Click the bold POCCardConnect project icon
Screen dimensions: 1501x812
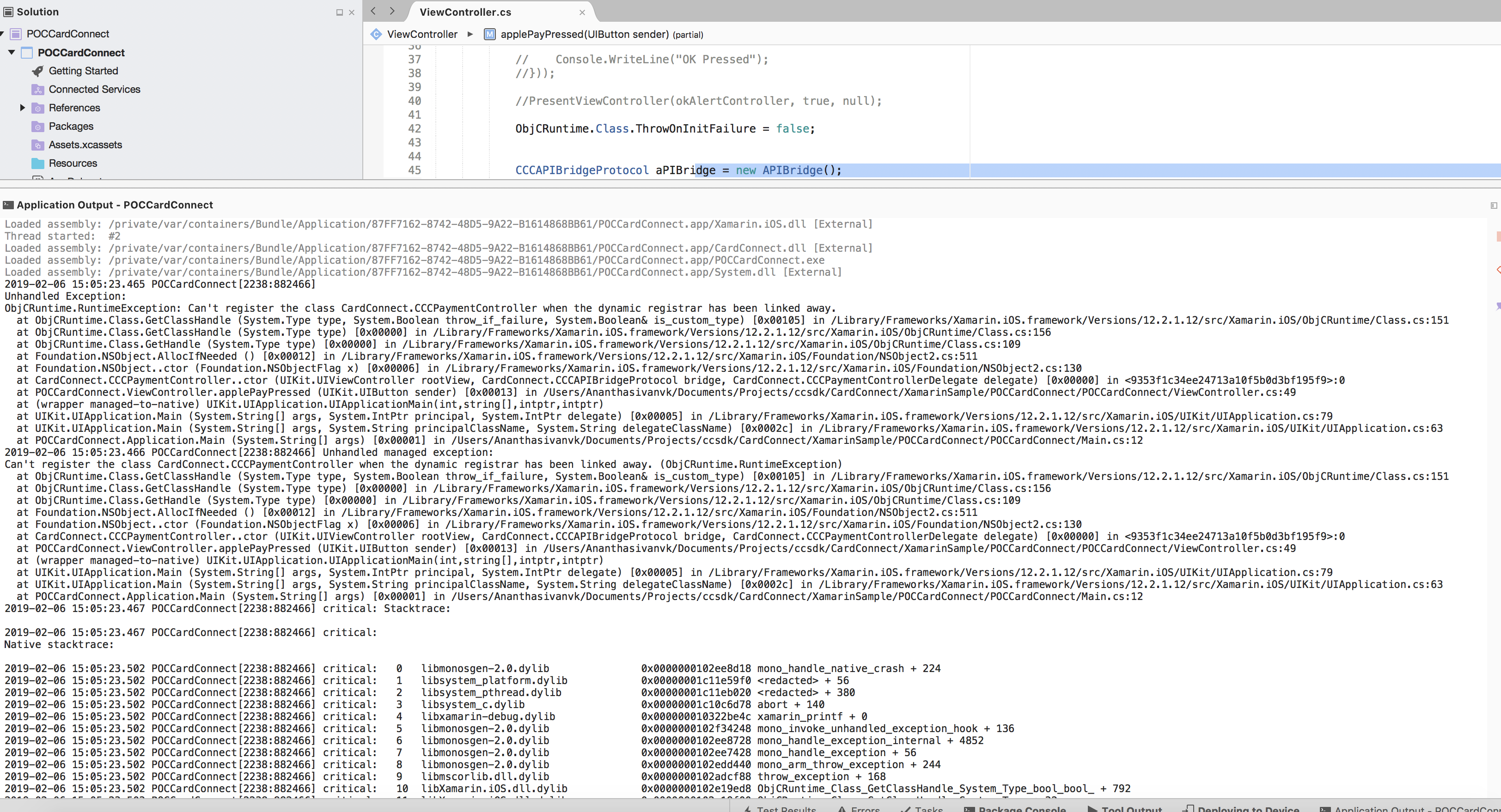click(x=27, y=53)
